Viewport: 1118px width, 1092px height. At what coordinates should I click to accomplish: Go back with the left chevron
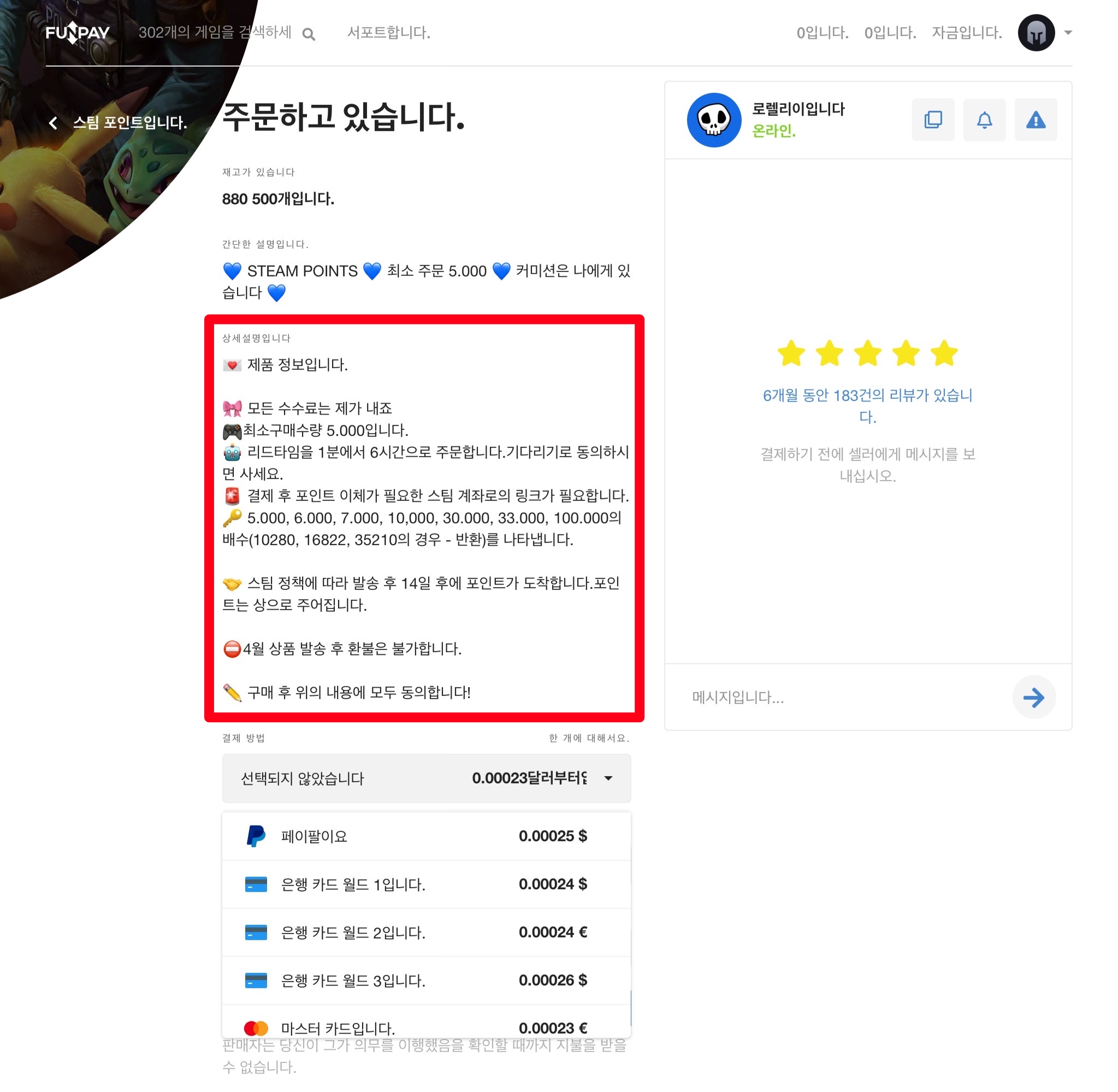click(54, 123)
